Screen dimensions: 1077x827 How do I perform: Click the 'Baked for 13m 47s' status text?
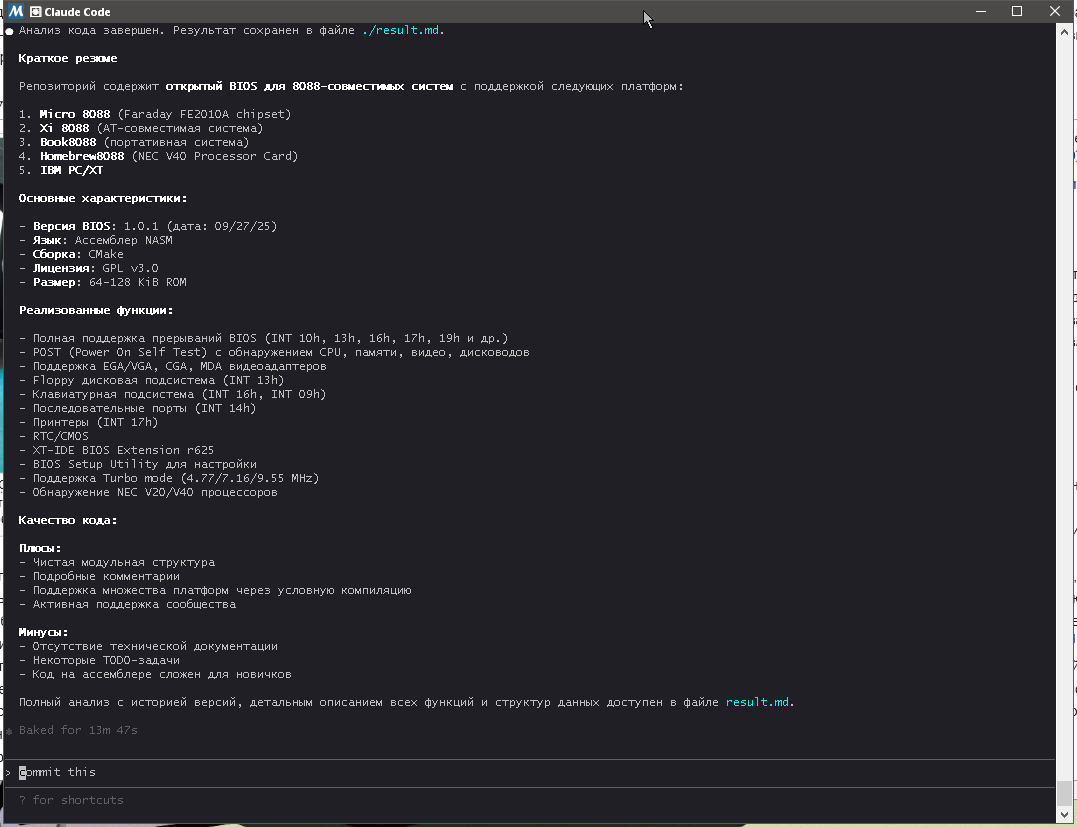(x=78, y=730)
